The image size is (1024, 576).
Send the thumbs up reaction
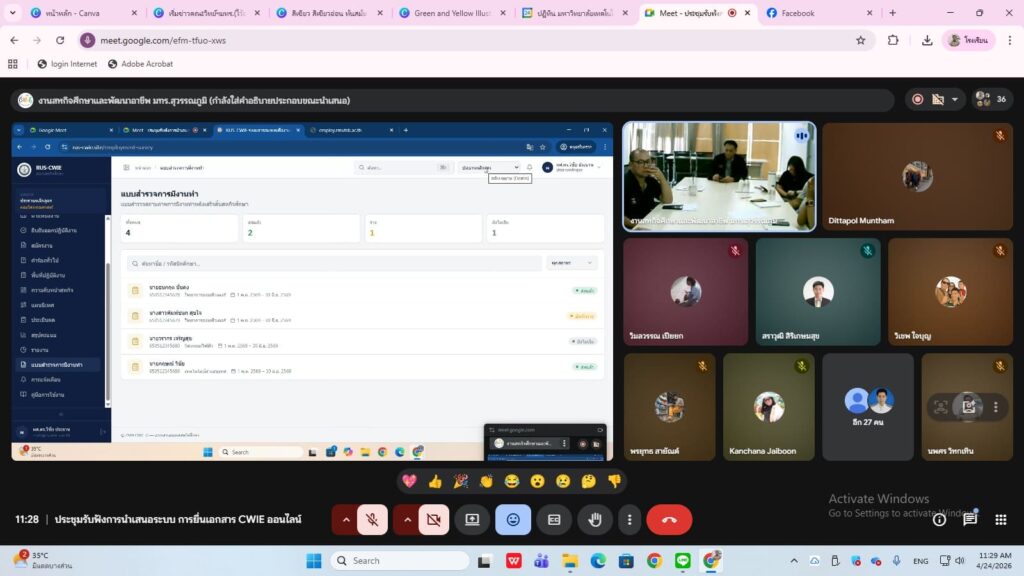tap(435, 481)
